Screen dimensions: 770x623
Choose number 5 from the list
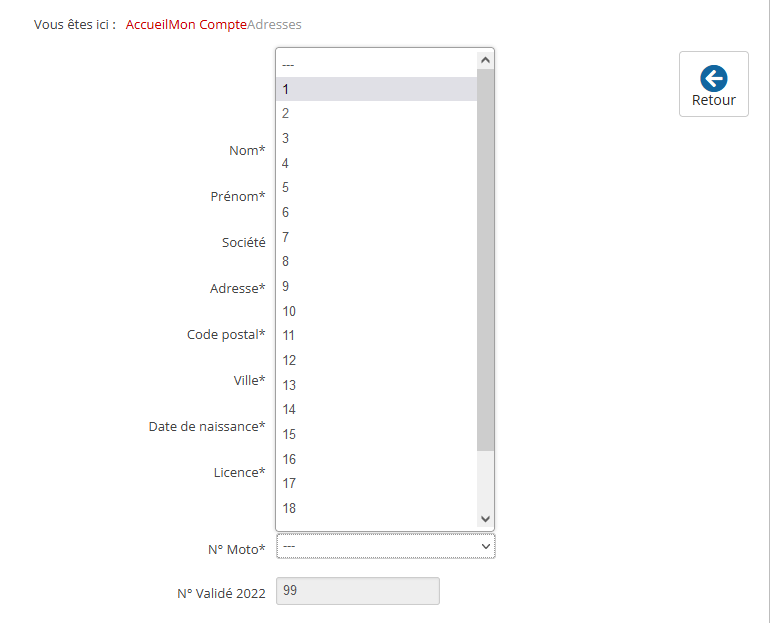pyautogui.click(x=376, y=188)
